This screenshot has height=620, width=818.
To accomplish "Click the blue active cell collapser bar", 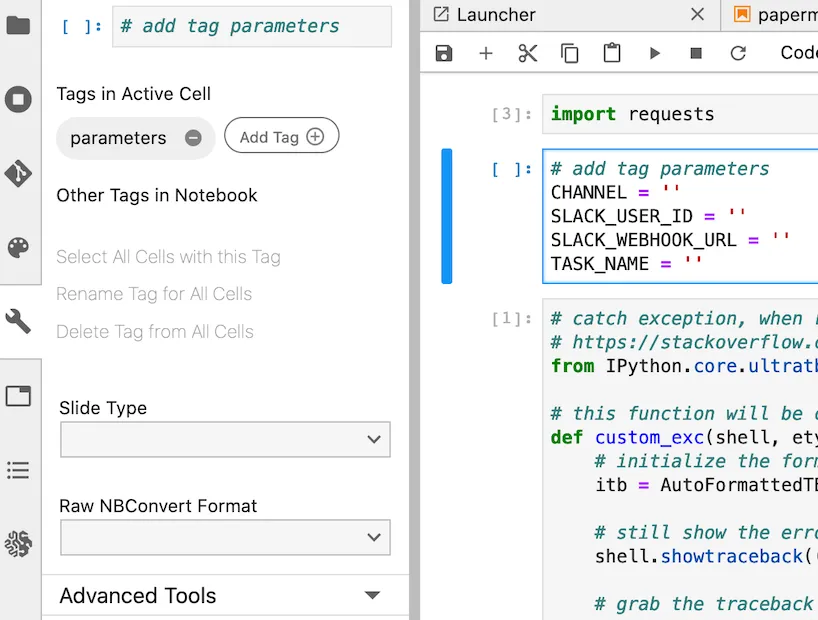I will (x=447, y=216).
